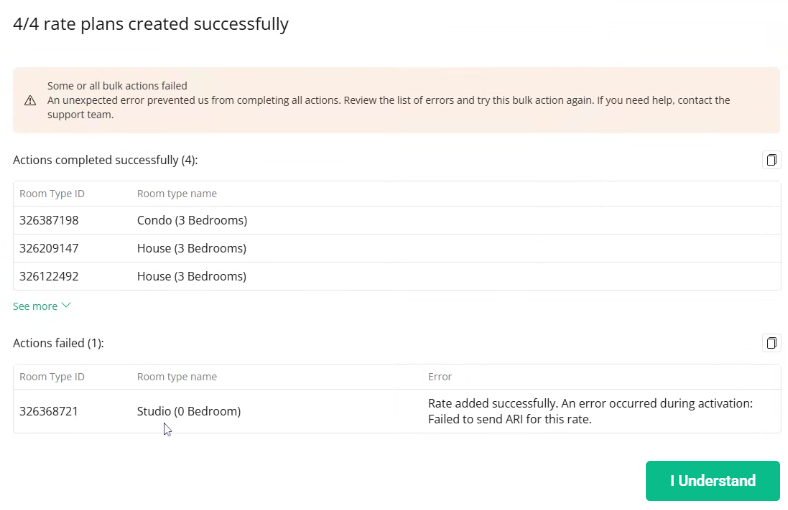
Task: Copy the failed actions list
Action: 771,343
